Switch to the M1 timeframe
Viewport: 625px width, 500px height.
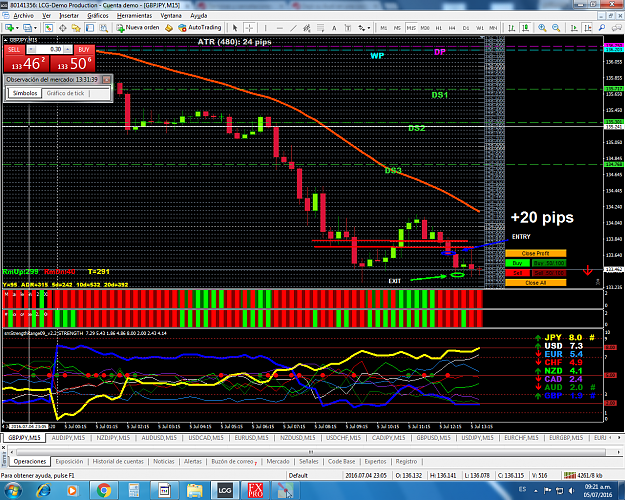tap(383, 28)
